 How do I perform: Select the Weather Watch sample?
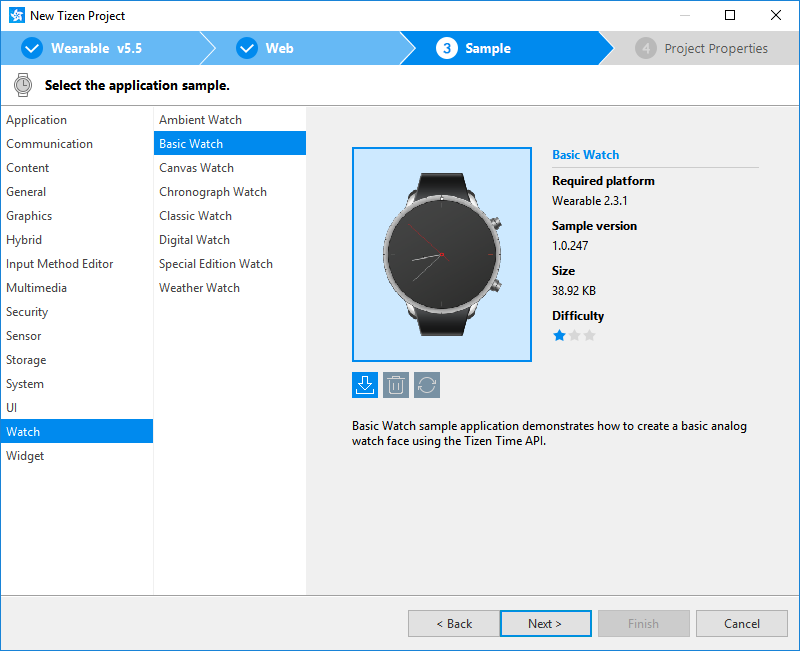click(x=199, y=288)
